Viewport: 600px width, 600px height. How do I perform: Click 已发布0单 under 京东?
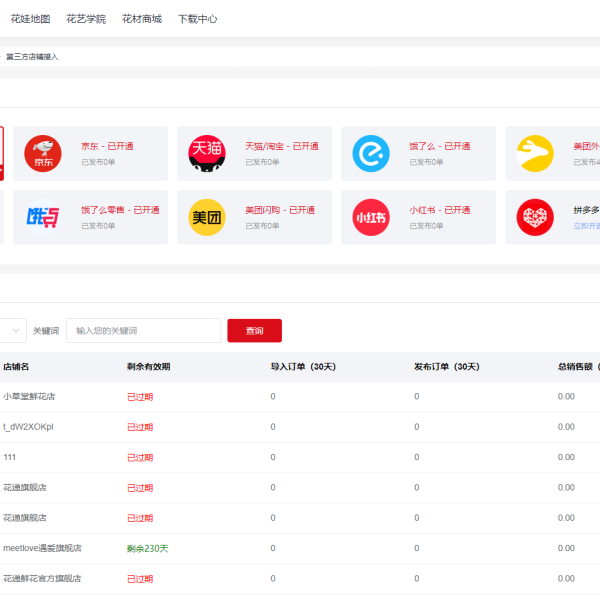[98, 162]
